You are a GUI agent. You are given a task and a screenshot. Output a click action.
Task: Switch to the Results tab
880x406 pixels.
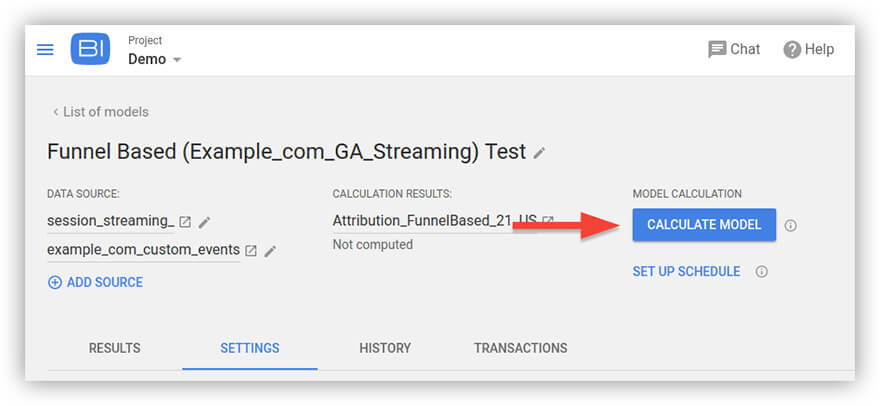pos(114,348)
